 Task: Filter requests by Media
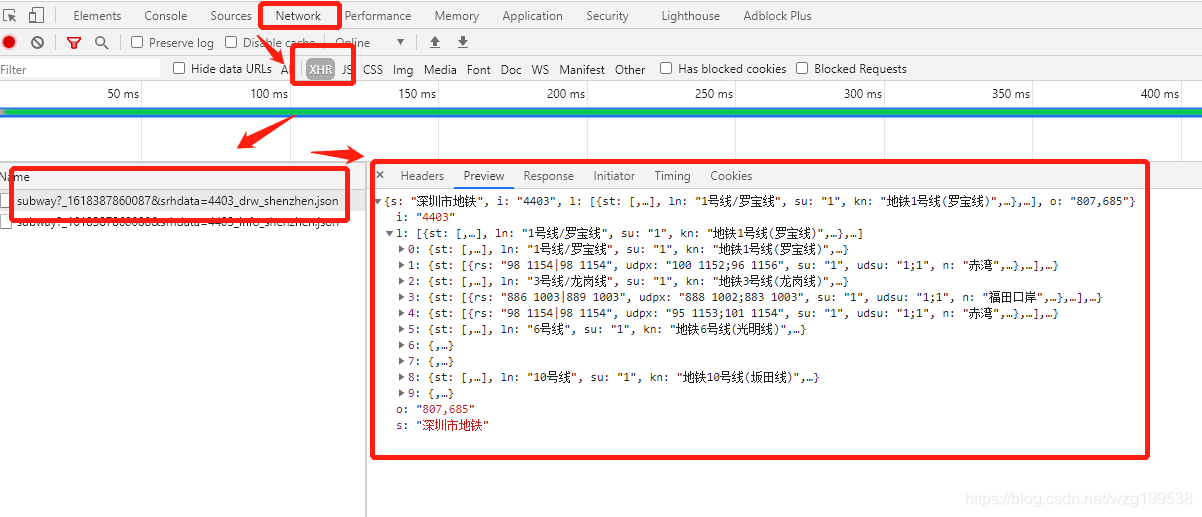click(x=440, y=69)
